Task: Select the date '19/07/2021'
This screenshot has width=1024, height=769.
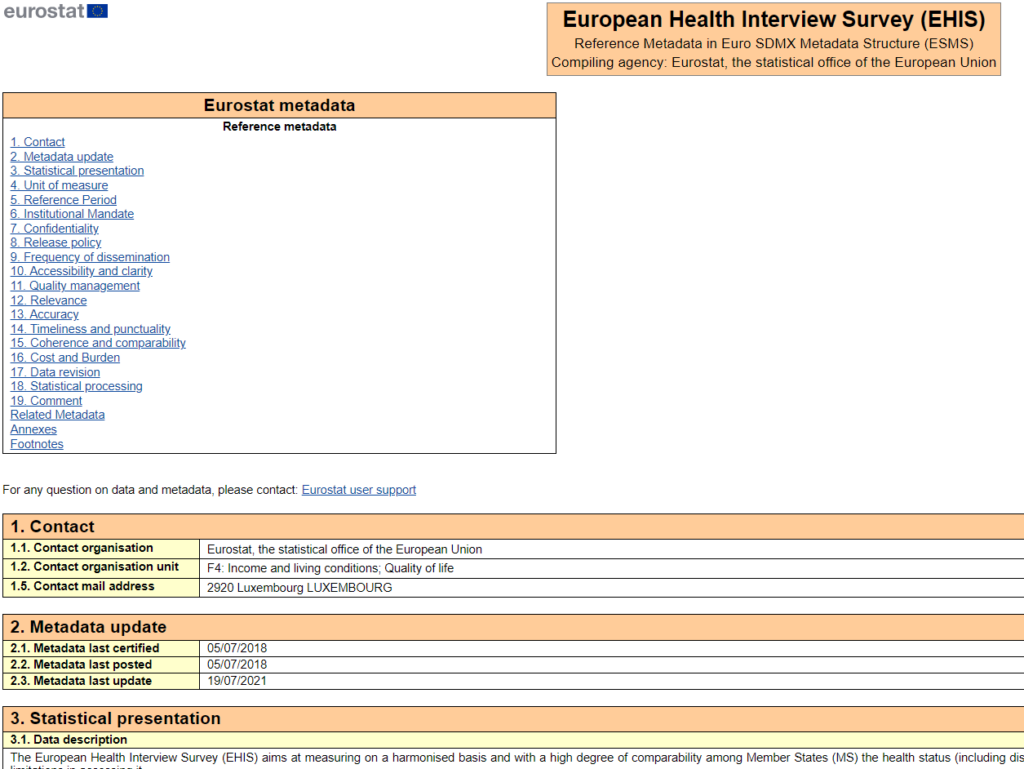Action: click(237, 681)
